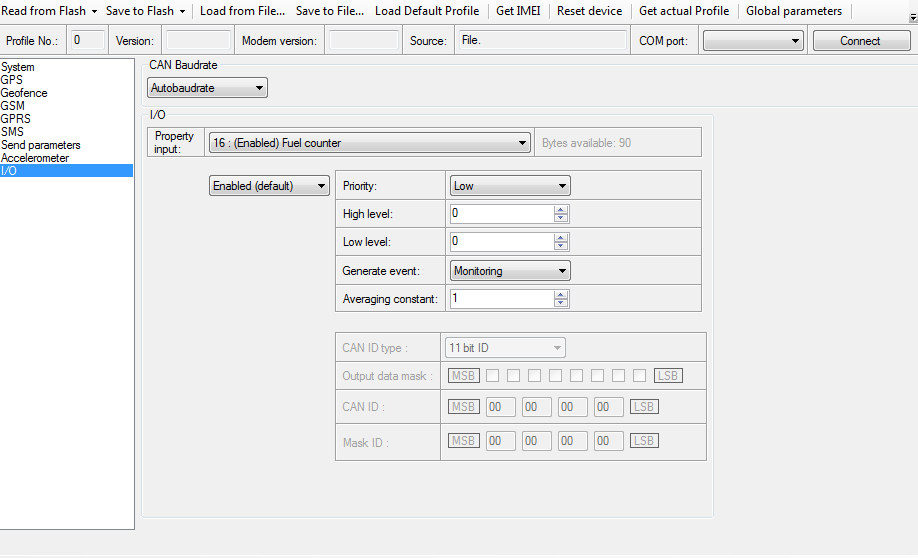Click the Low level input field

click(x=500, y=242)
